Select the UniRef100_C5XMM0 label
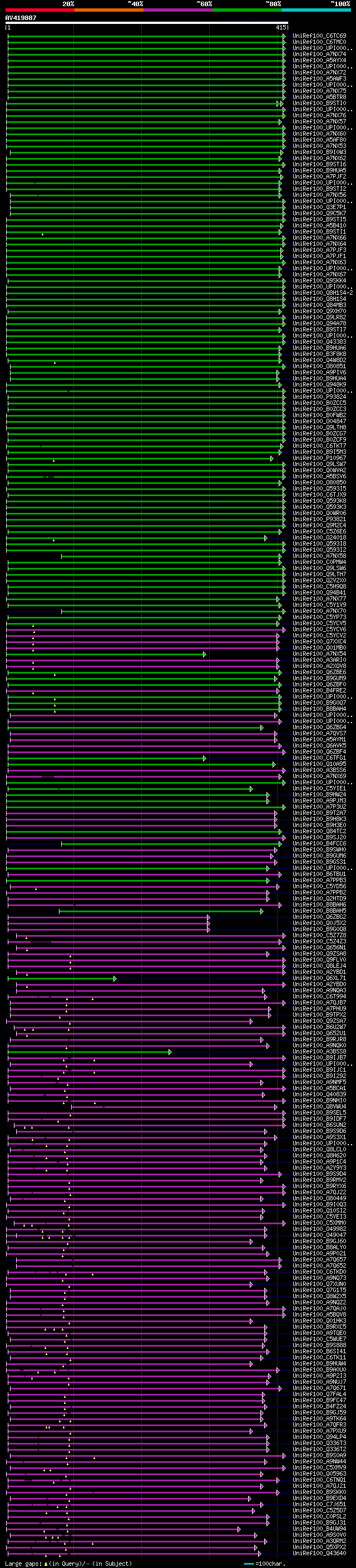Screen dimensions: 356x1568 [x=319, y=1223]
